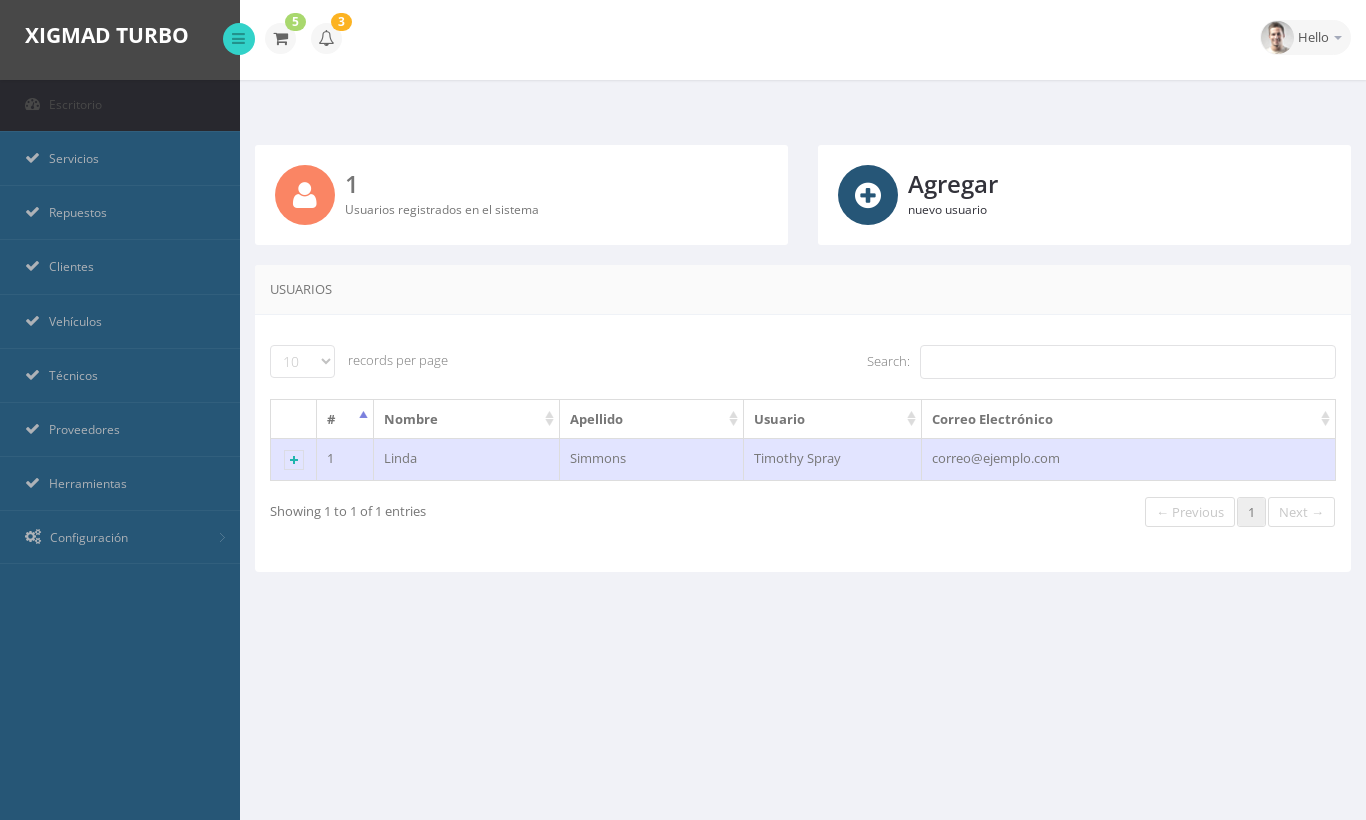Go to Escritorio in the sidebar
Image resolution: width=1366 pixels, height=820 pixels.
point(120,105)
